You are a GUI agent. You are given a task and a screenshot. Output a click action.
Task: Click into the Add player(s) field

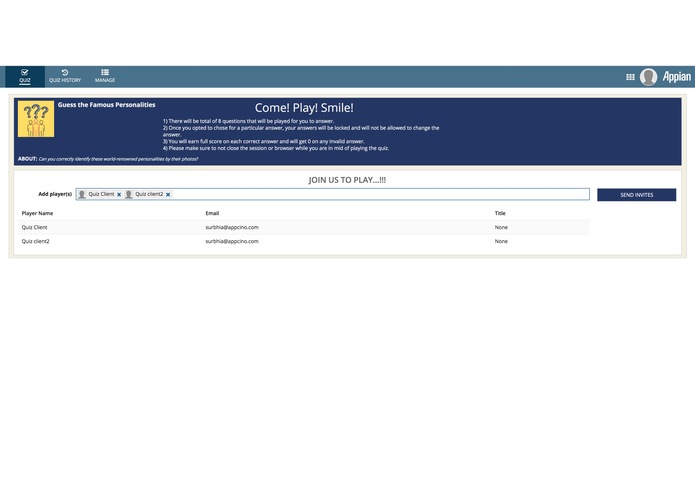[332, 194]
